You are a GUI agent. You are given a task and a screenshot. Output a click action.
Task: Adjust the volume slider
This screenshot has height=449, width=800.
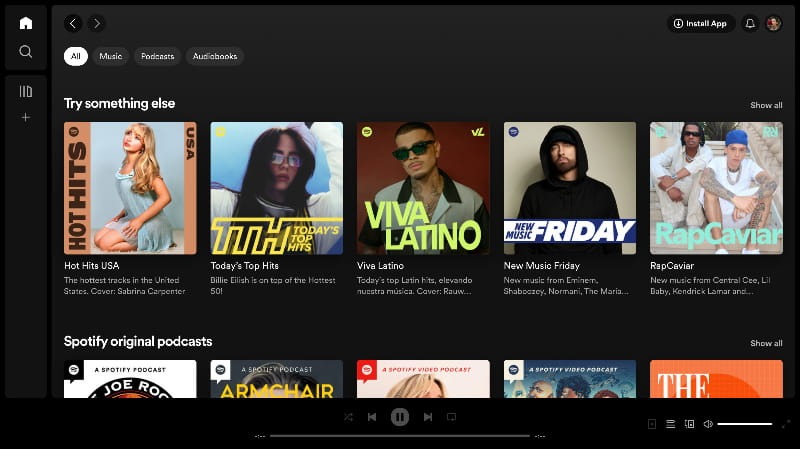[x=745, y=424]
